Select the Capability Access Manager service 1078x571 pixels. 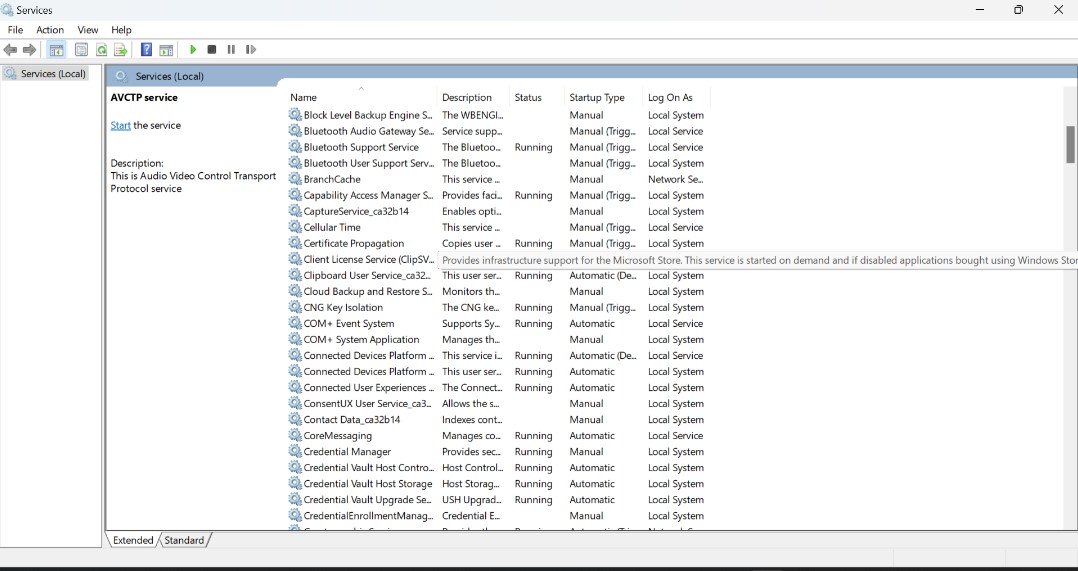498,195
